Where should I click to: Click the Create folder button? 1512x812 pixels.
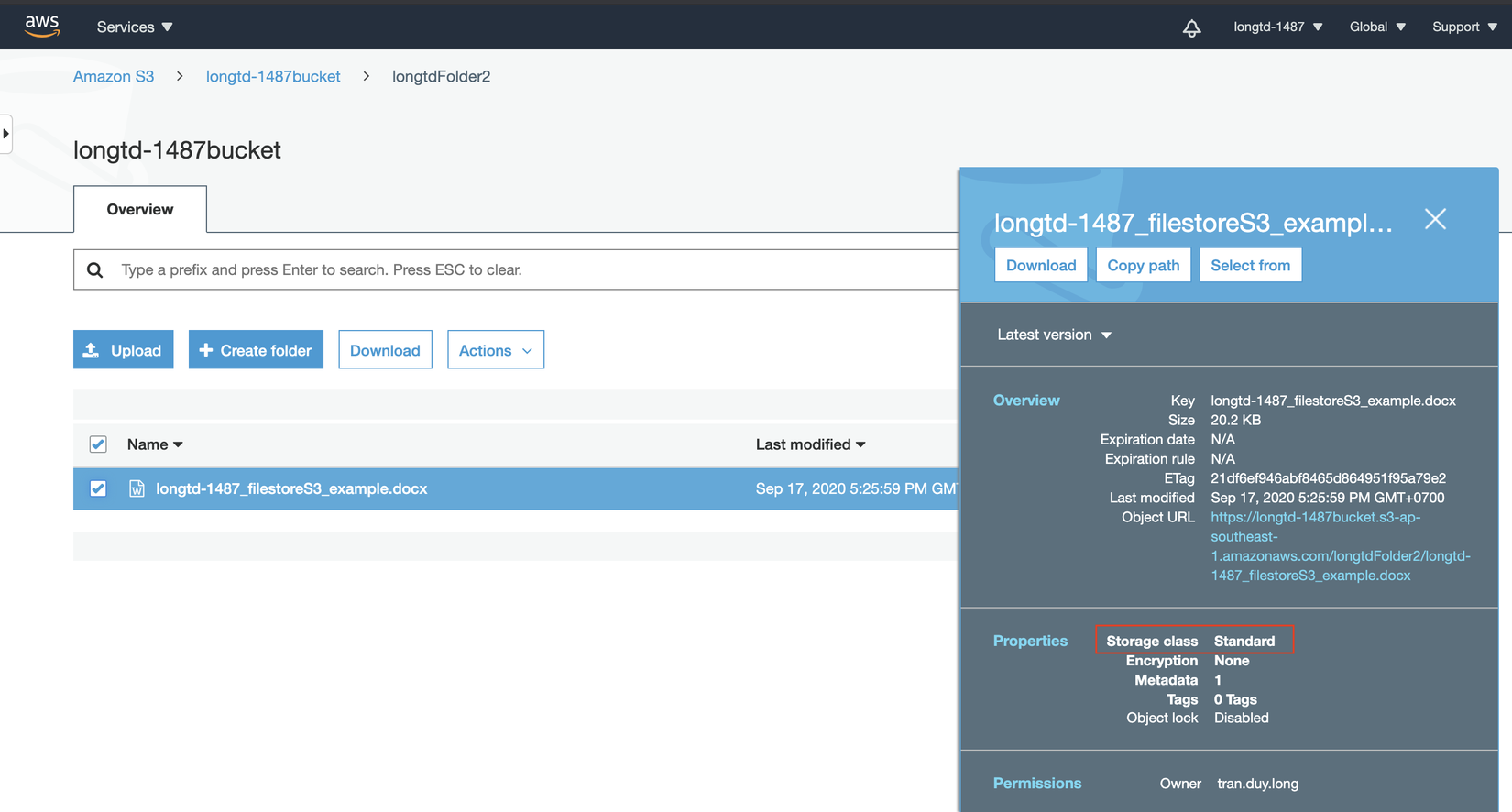click(x=256, y=350)
